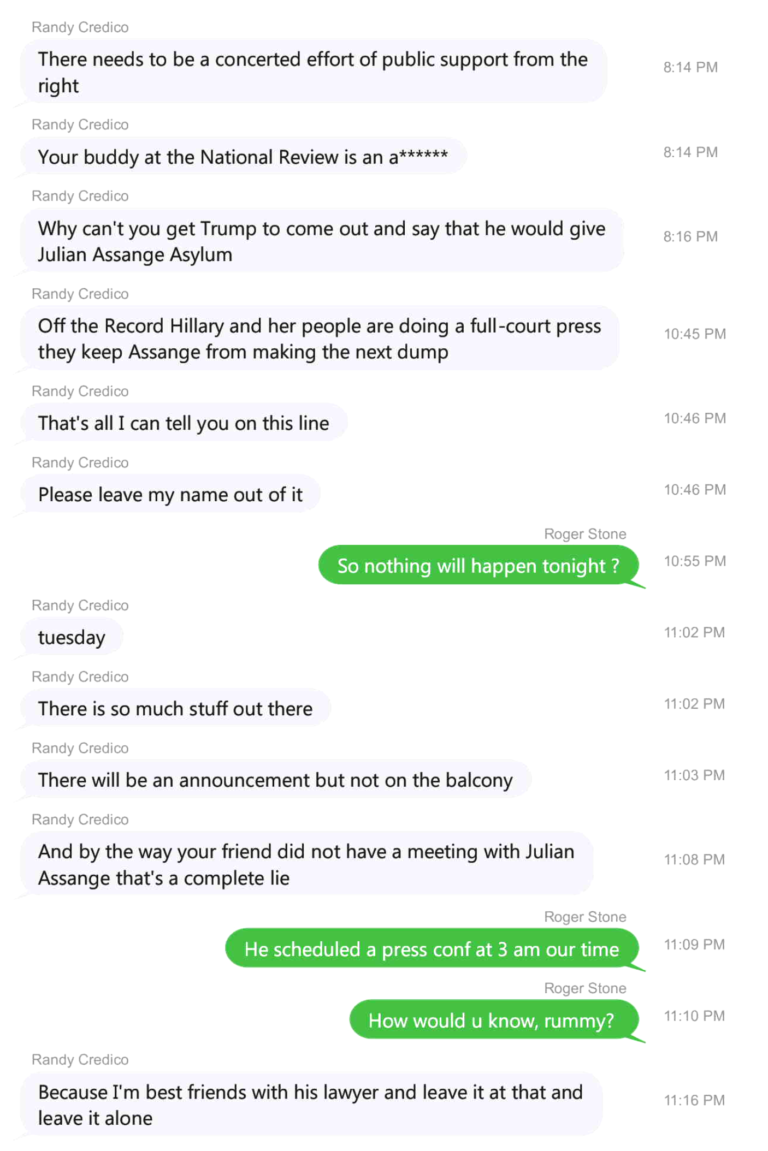
Task: Select the announcement "not on the balcony" message
Action: [x=275, y=780]
